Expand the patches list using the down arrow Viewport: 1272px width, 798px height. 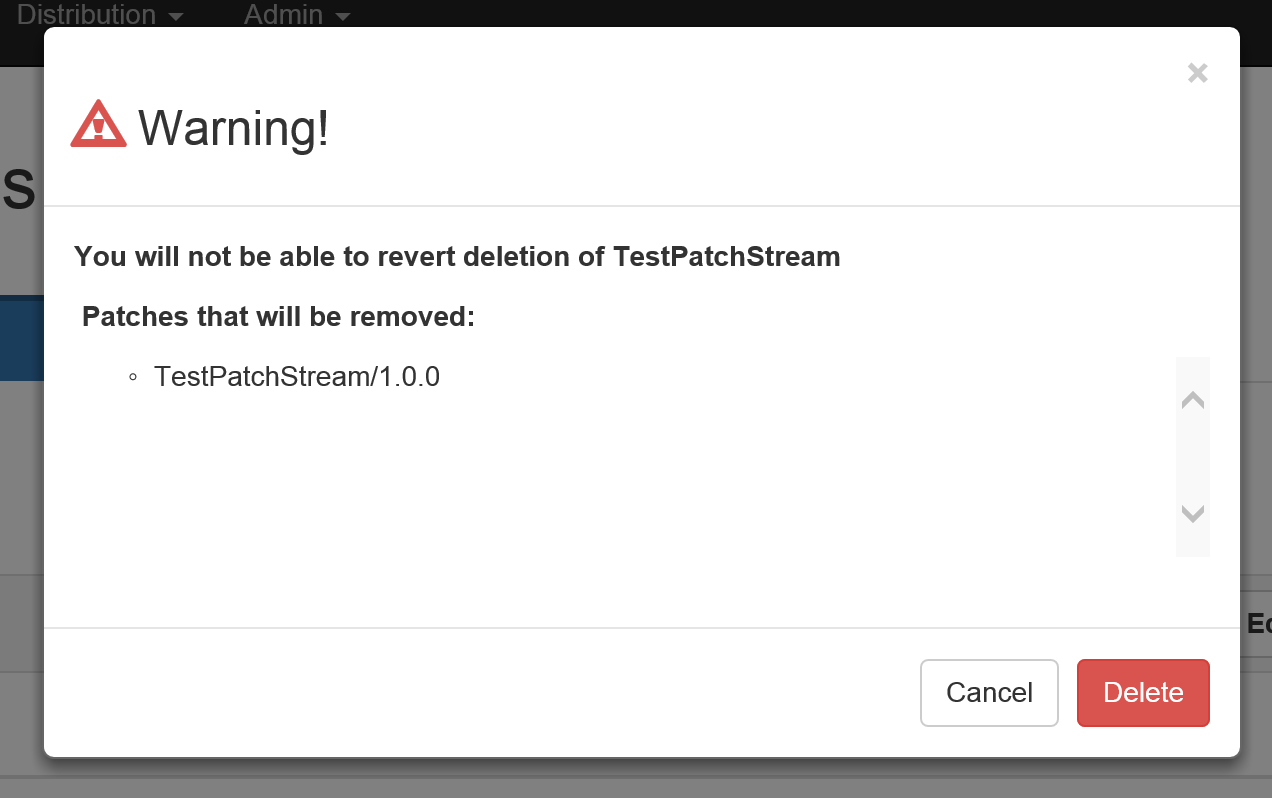click(x=1192, y=514)
